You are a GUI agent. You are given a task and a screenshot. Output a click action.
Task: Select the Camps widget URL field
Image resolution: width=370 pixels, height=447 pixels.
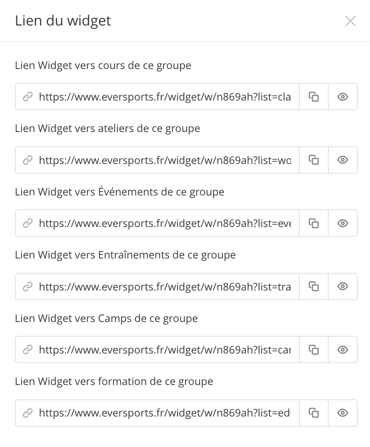[x=157, y=350]
